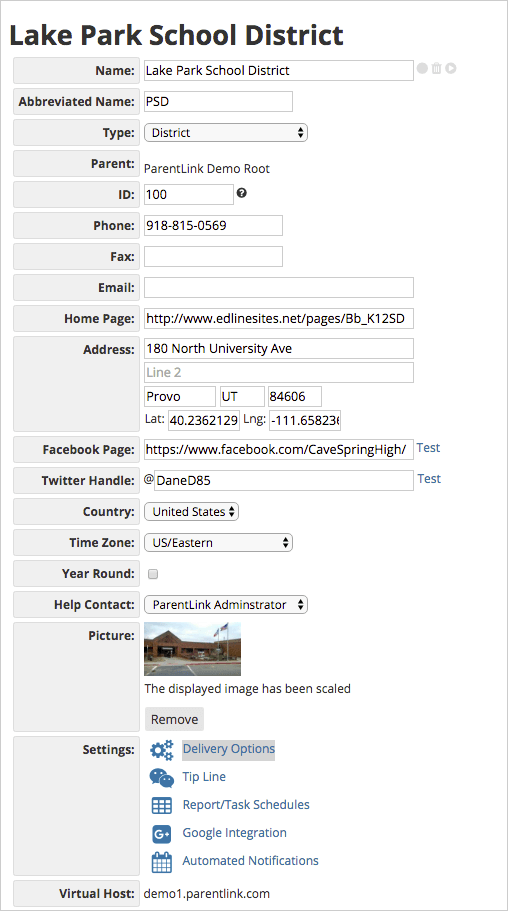Click the school building picture thumbnail
The width and height of the screenshot is (508, 911).
point(192,649)
